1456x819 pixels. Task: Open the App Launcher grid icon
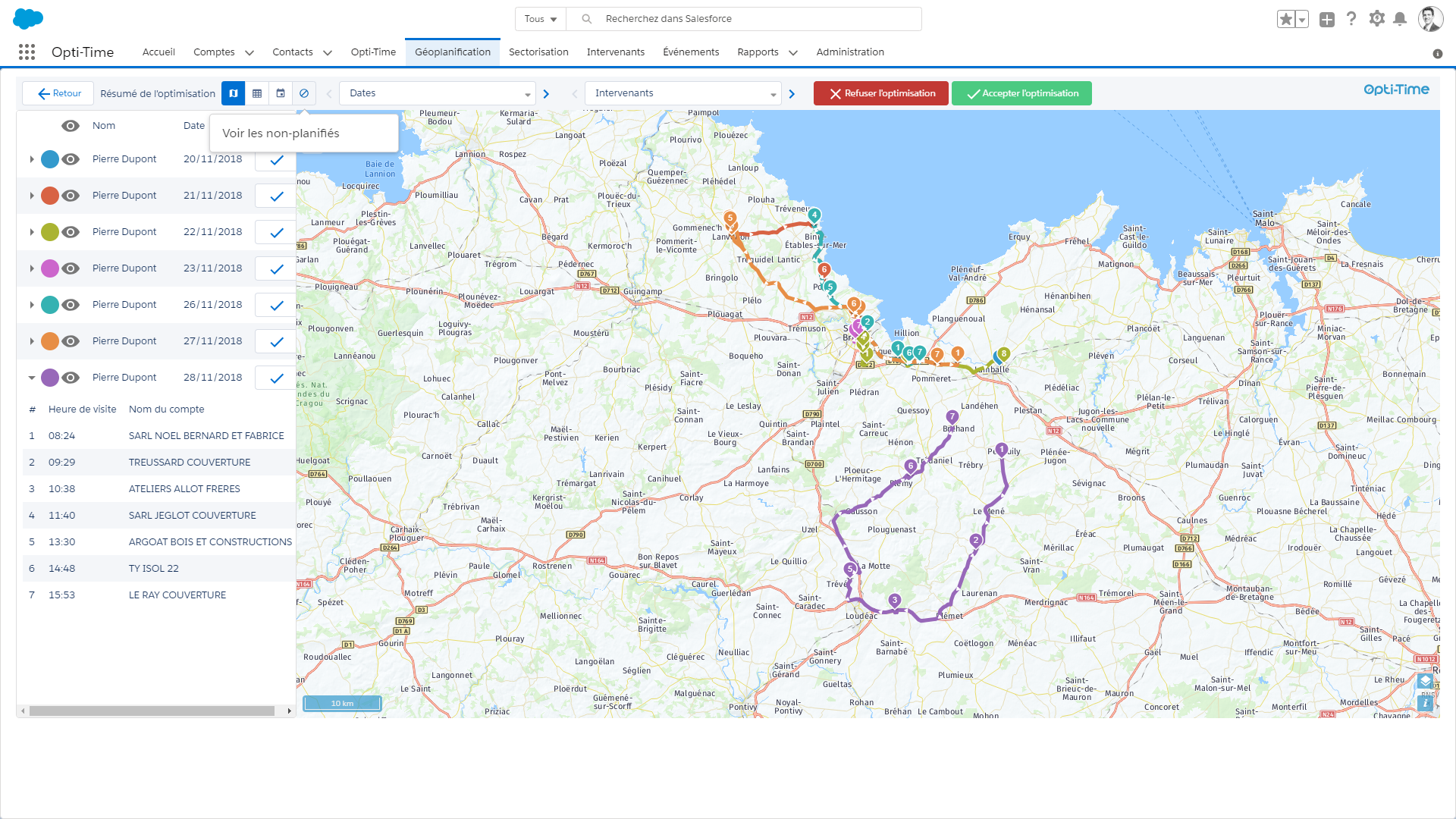tap(27, 52)
